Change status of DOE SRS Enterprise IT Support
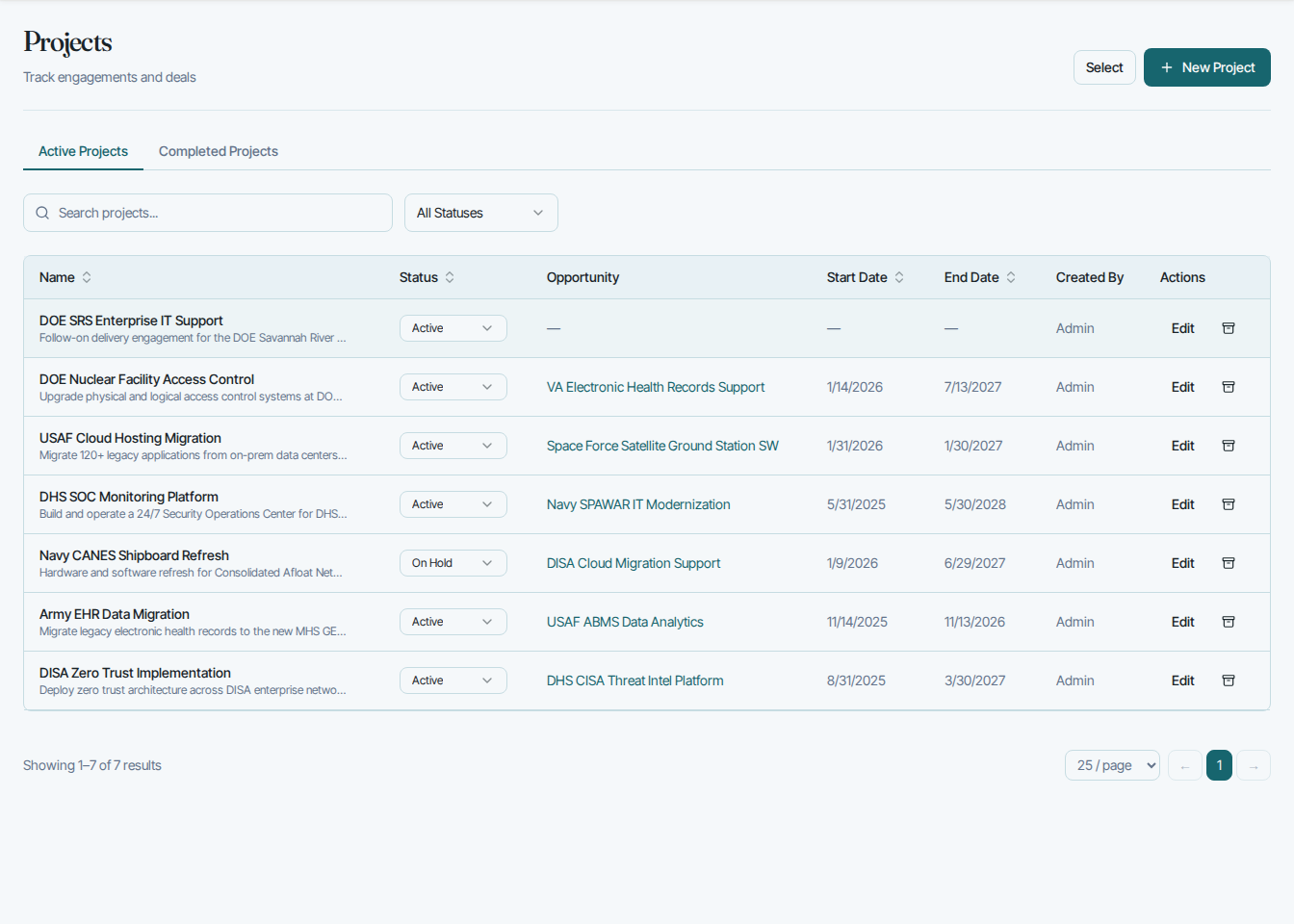 tap(453, 328)
